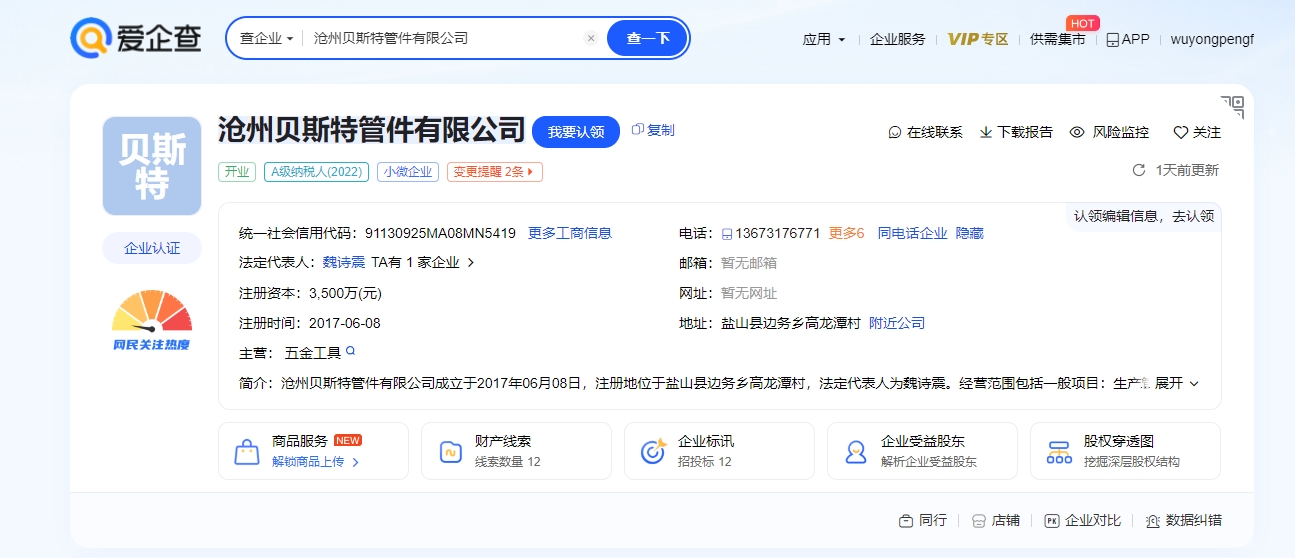Show the QR code at the card corner
Image resolution: width=1295 pixels, height=558 pixels.
pos(1233,106)
